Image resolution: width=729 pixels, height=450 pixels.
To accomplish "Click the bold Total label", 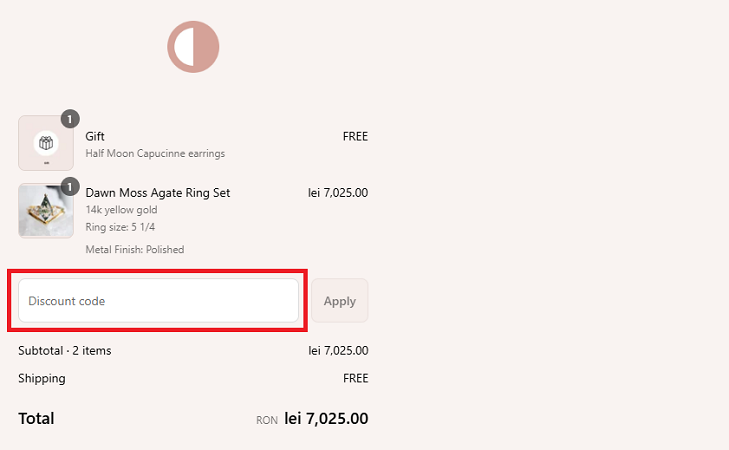I will click(x=36, y=419).
